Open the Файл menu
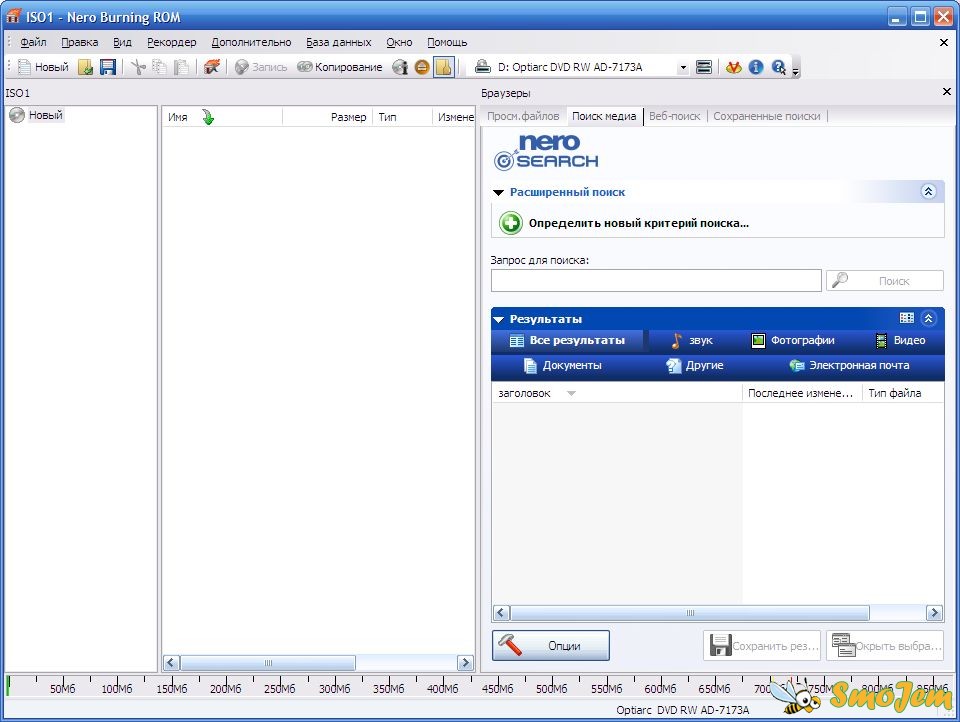960x722 pixels. coord(33,42)
